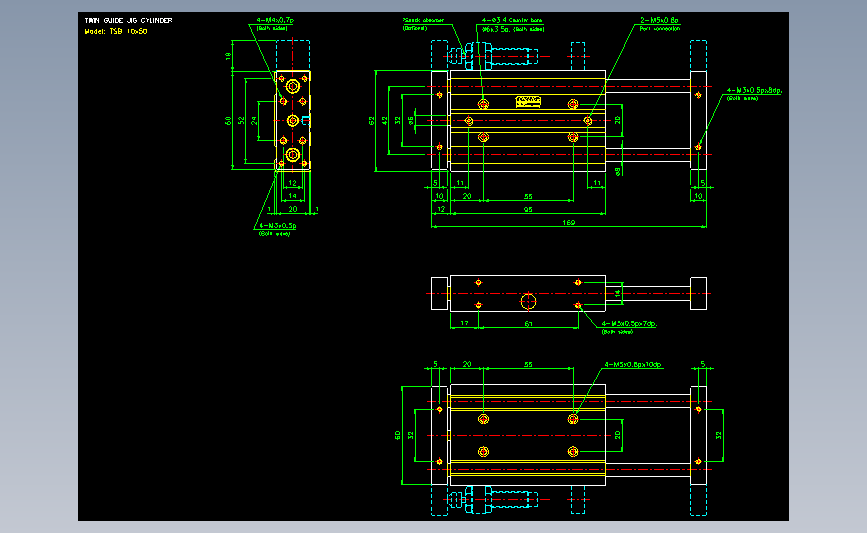Click the '4-M4x0.7p' thread callout
The width and height of the screenshot is (867, 533).
click(x=275, y=20)
